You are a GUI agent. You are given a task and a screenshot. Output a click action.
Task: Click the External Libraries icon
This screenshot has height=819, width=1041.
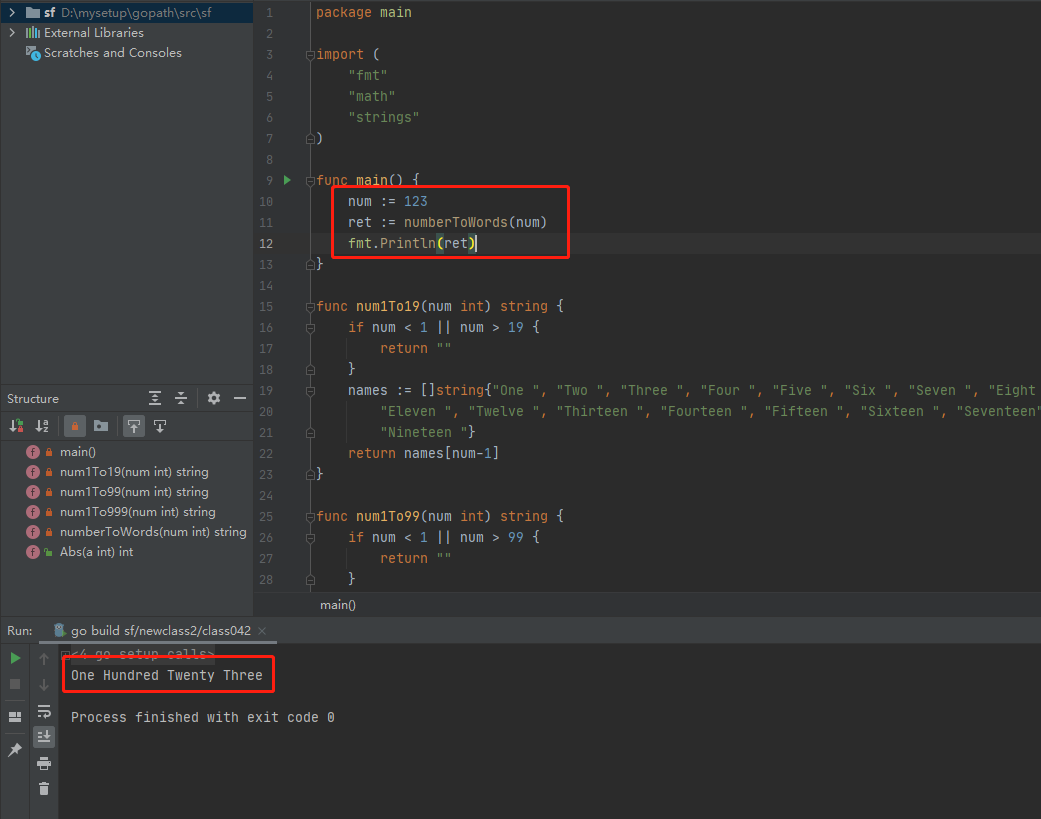(33, 33)
